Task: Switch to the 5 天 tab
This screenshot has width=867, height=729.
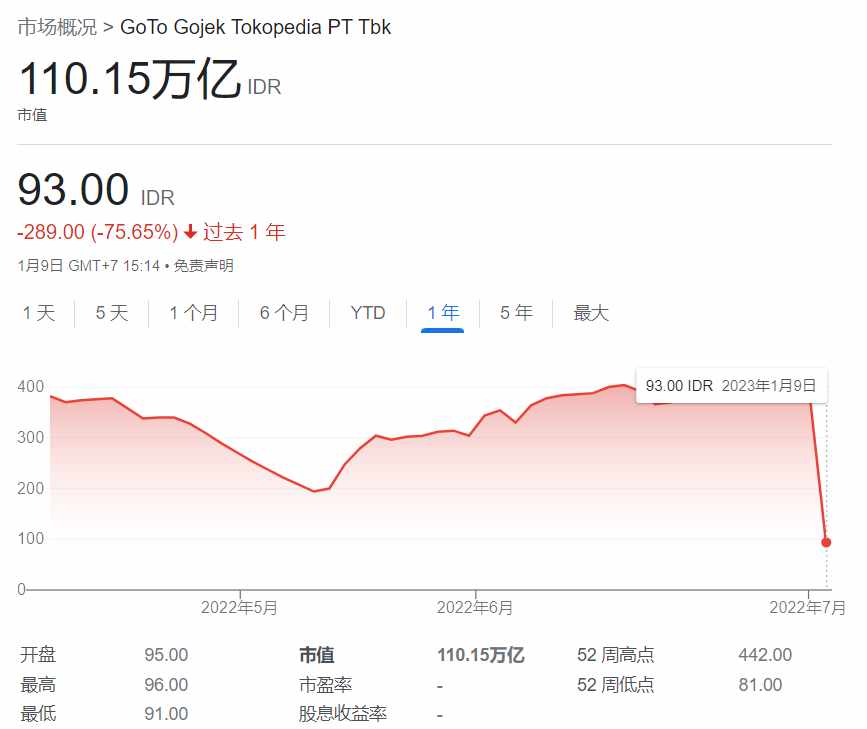Action: point(112,313)
